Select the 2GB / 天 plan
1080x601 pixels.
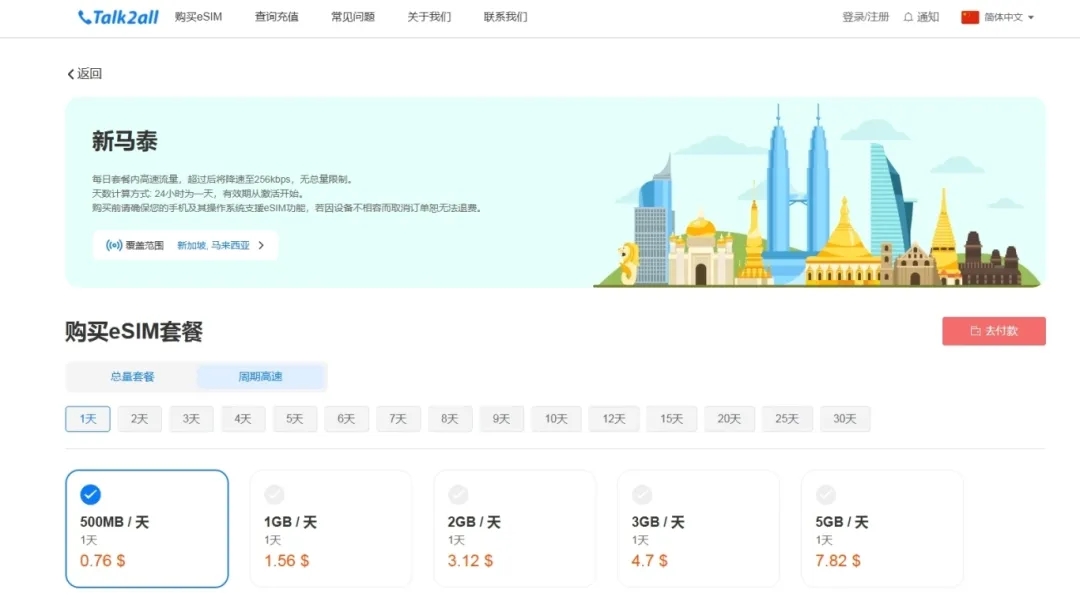pyautogui.click(x=514, y=528)
